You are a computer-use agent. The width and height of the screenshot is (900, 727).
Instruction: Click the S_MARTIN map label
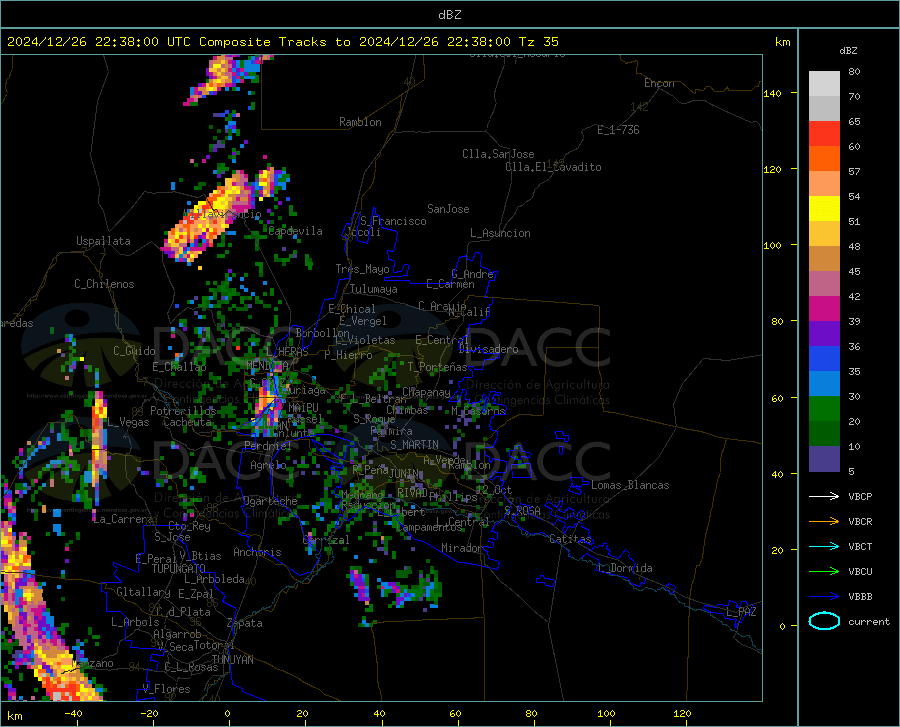point(414,445)
